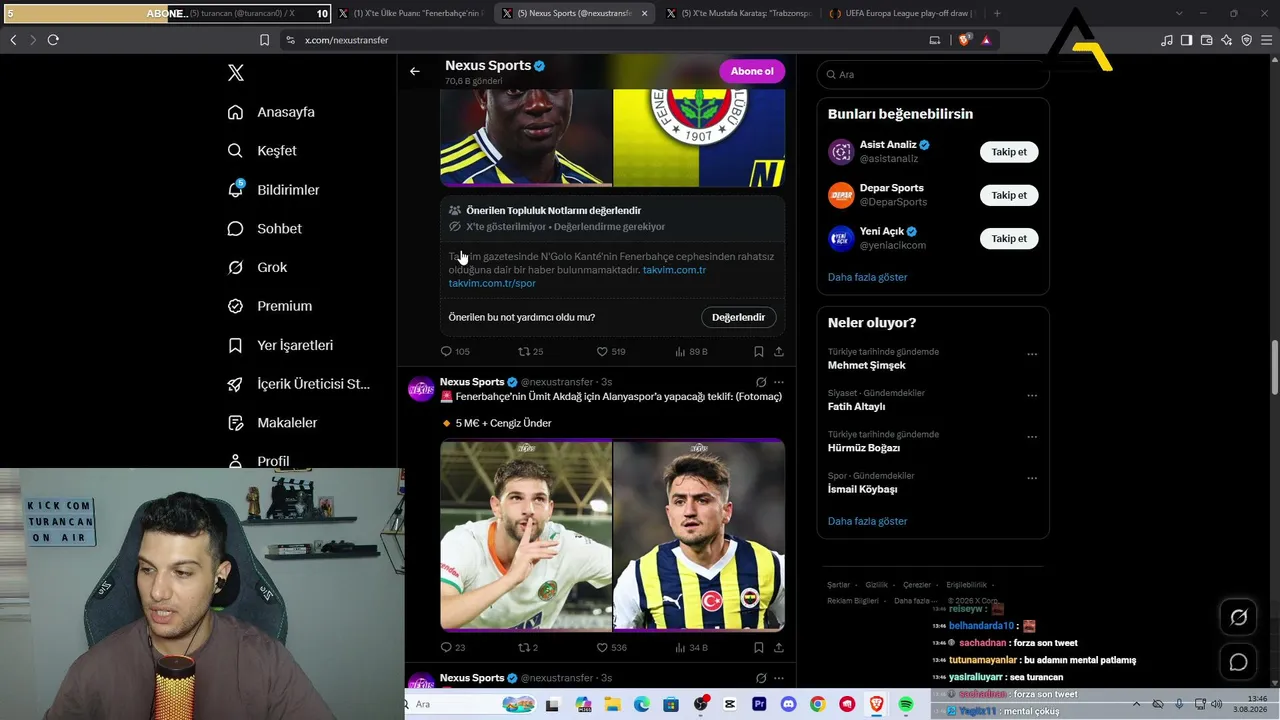Open Discord from the taskbar
The height and width of the screenshot is (720, 1280).
coord(788,705)
